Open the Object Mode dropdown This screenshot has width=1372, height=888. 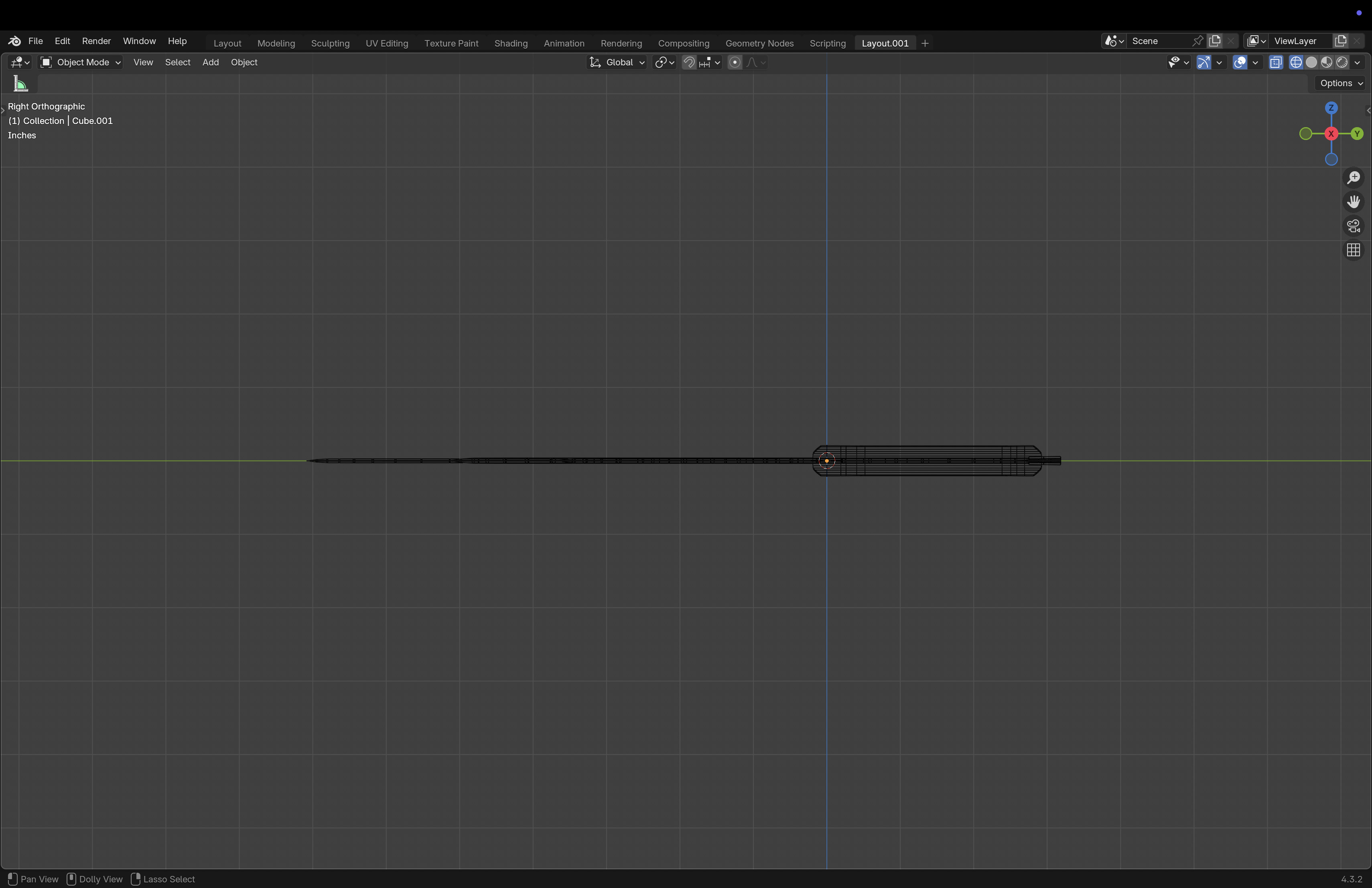(x=81, y=62)
